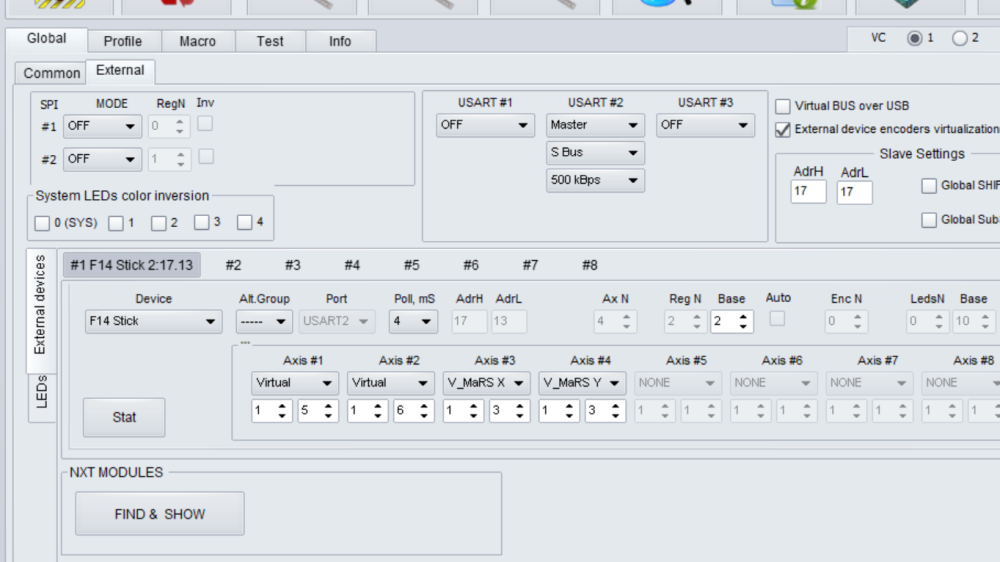The width and height of the screenshot is (1000, 562).
Task: Open the SPI #1 mode dropdown
Action: [102, 127]
